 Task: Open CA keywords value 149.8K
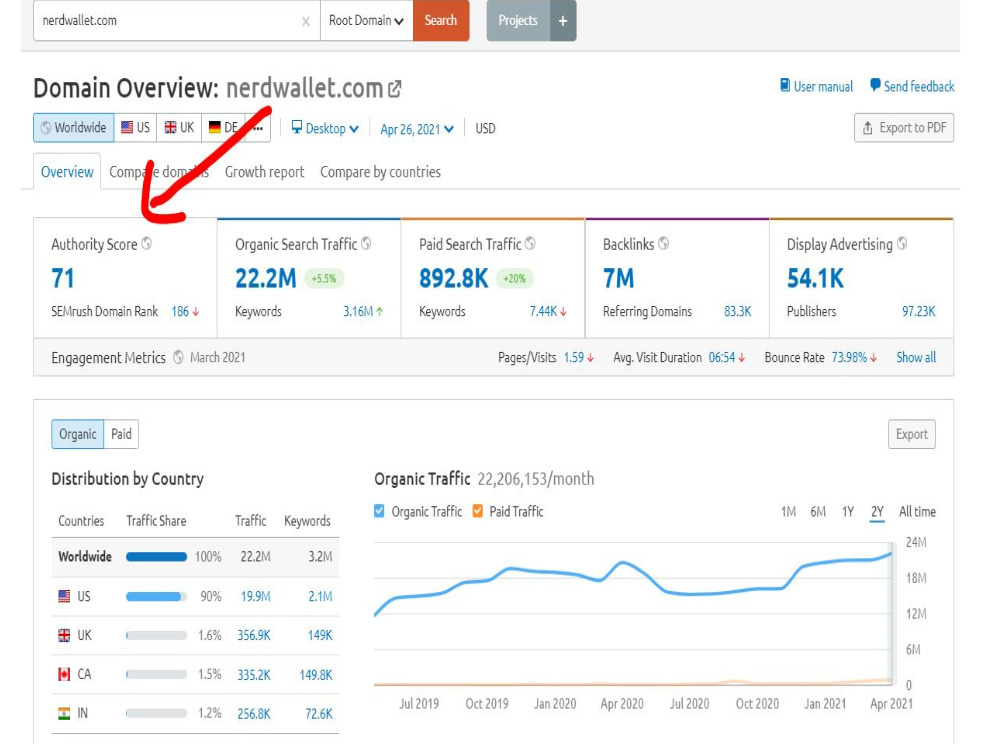[316, 675]
